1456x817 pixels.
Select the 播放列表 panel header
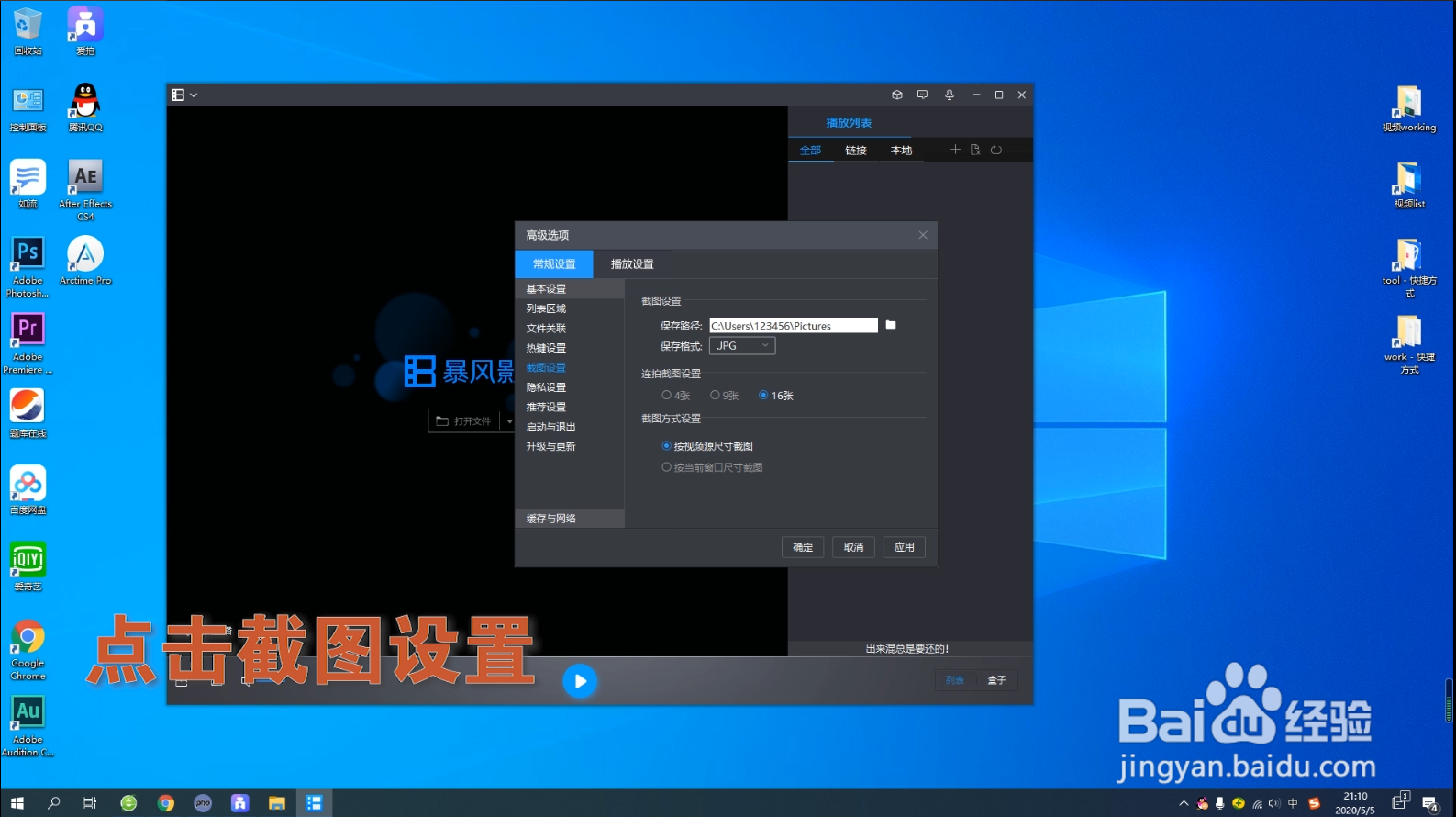pos(850,122)
